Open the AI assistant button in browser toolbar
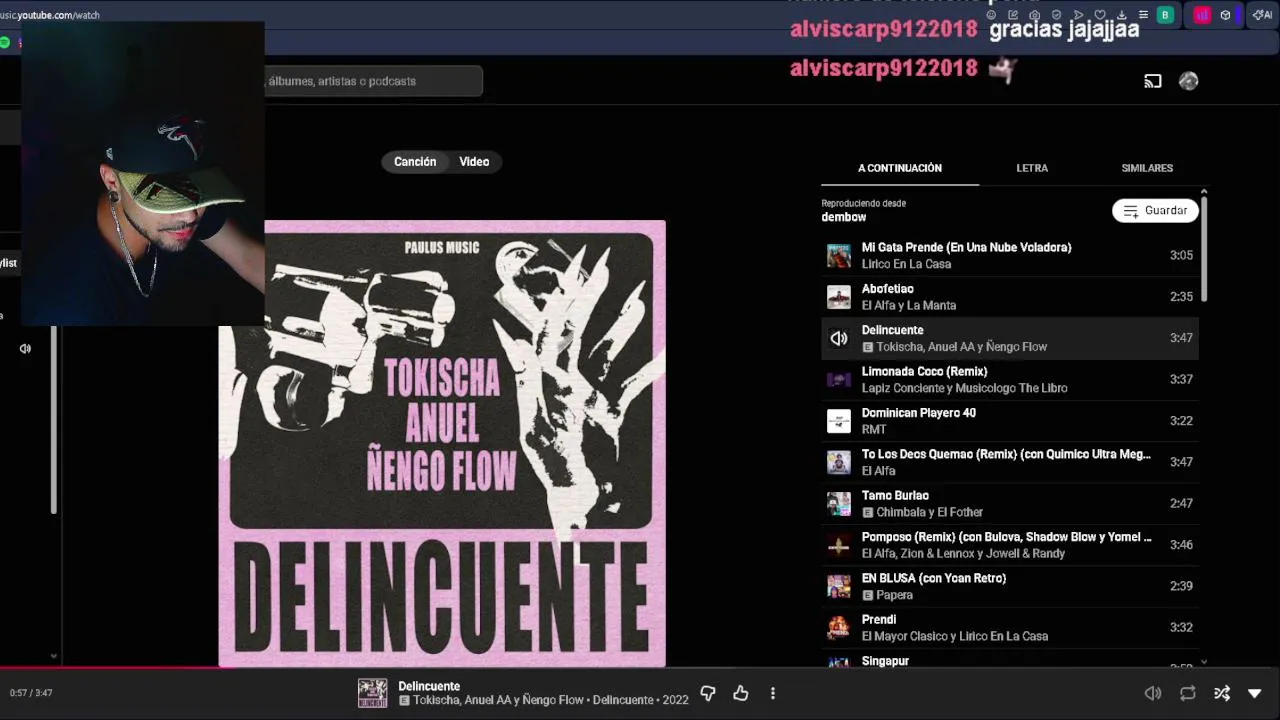 1262,15
